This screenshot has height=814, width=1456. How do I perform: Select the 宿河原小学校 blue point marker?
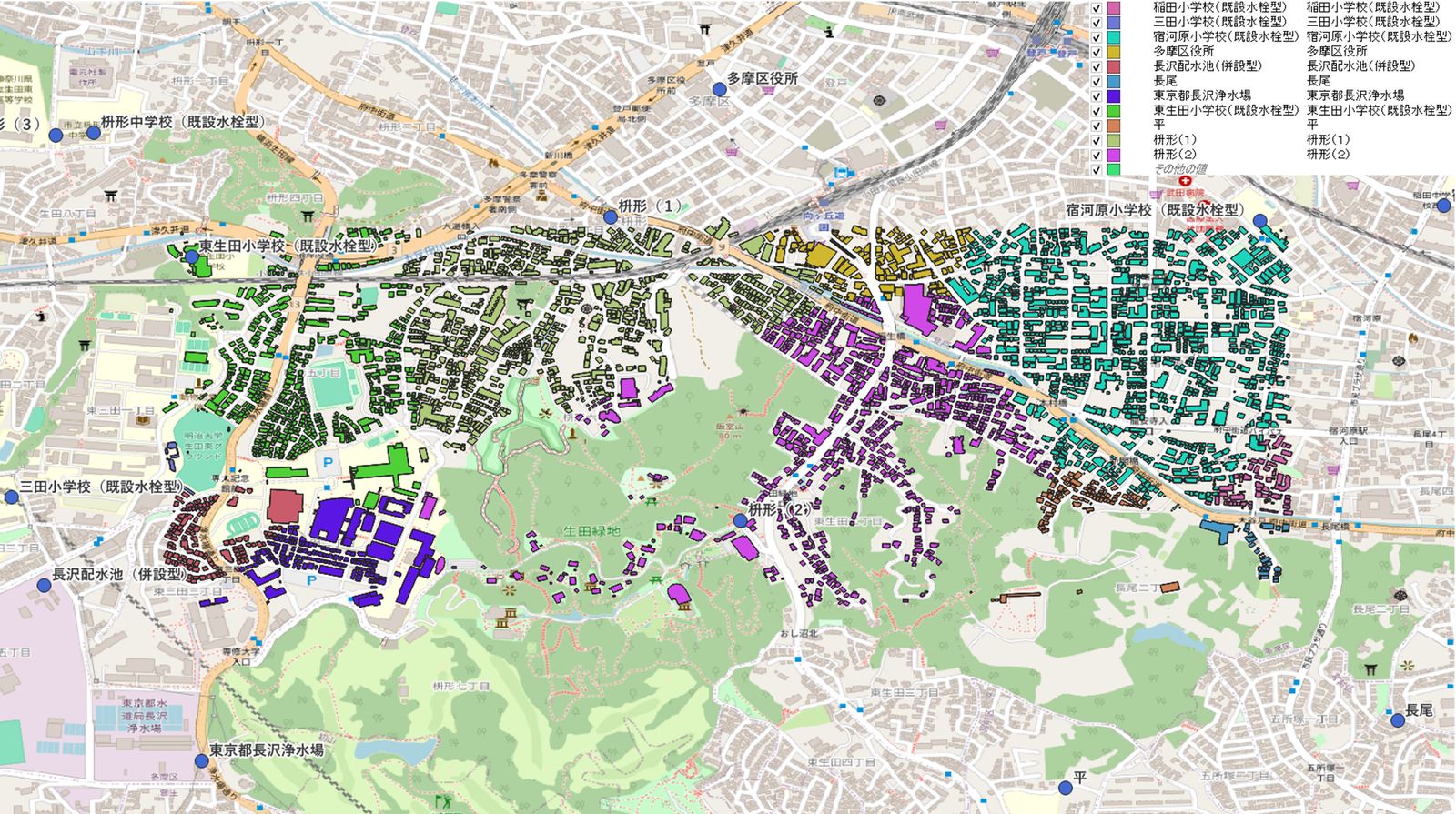point(1259,221)
